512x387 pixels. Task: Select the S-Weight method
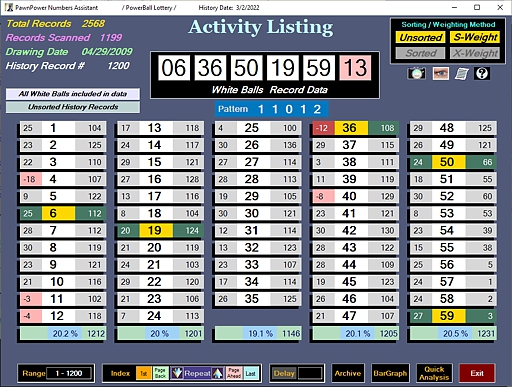[x=475, y=37]
